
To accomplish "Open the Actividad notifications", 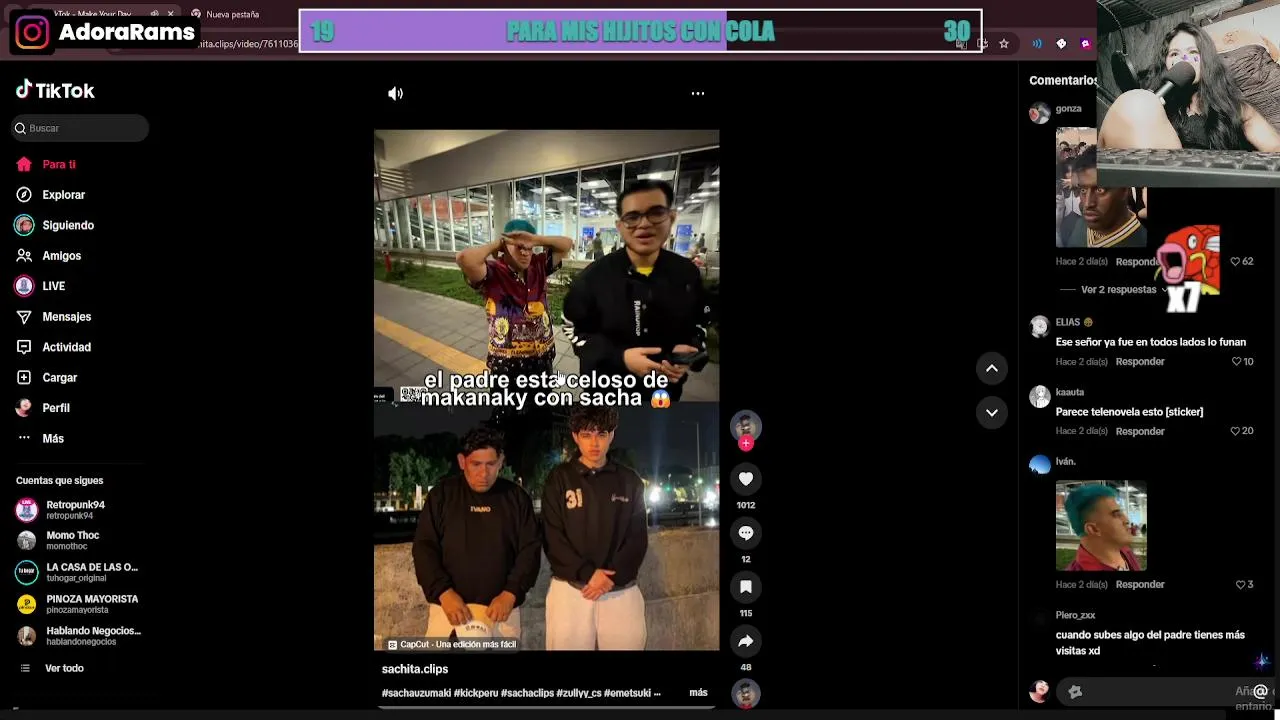I will [x=67, y=347].
